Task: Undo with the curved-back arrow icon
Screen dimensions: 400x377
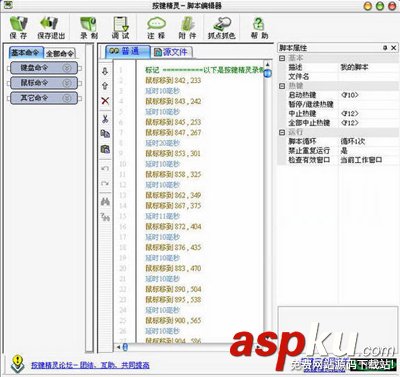Action: (105, 168)
